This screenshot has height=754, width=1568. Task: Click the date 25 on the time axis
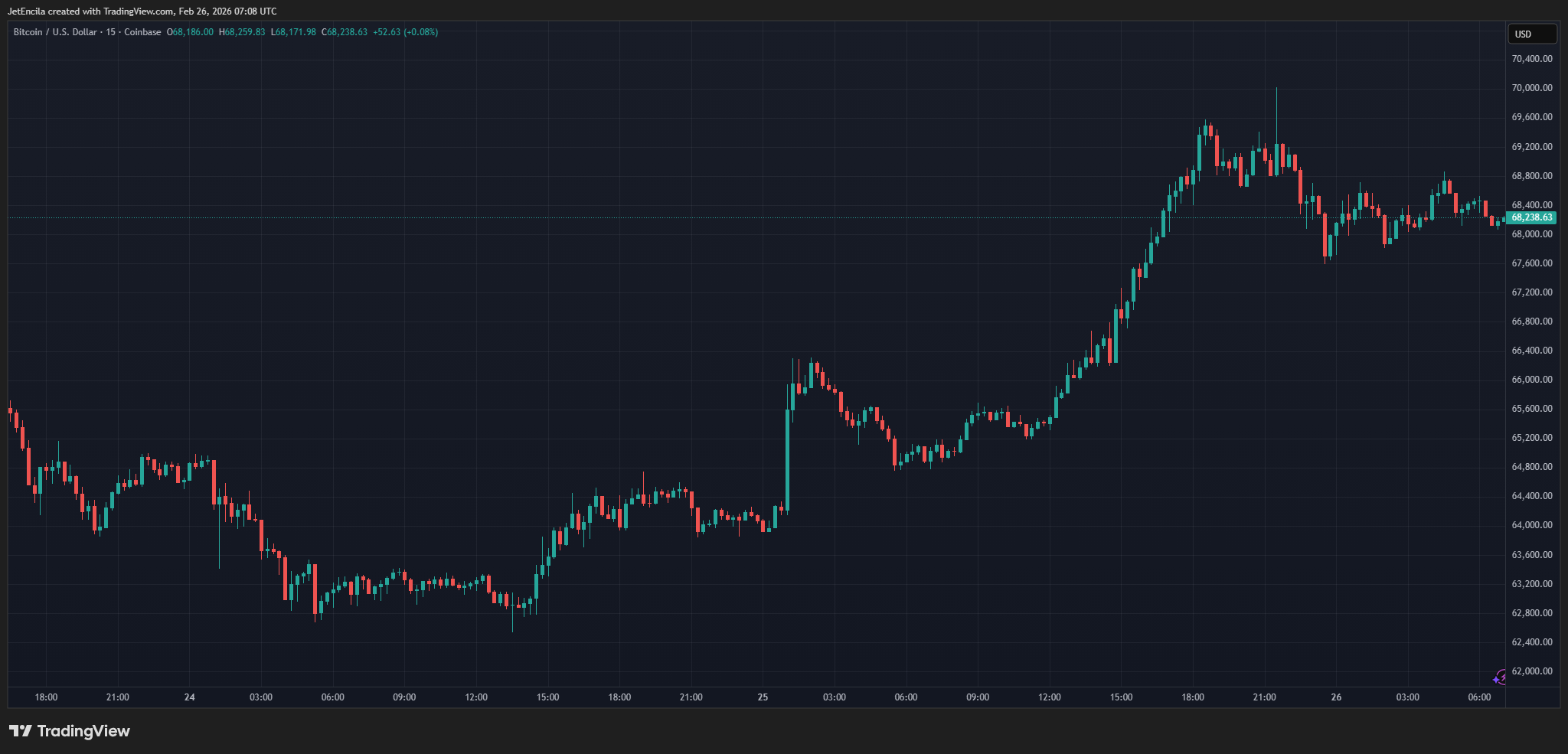pyautogui.click(x=763, y=697)
